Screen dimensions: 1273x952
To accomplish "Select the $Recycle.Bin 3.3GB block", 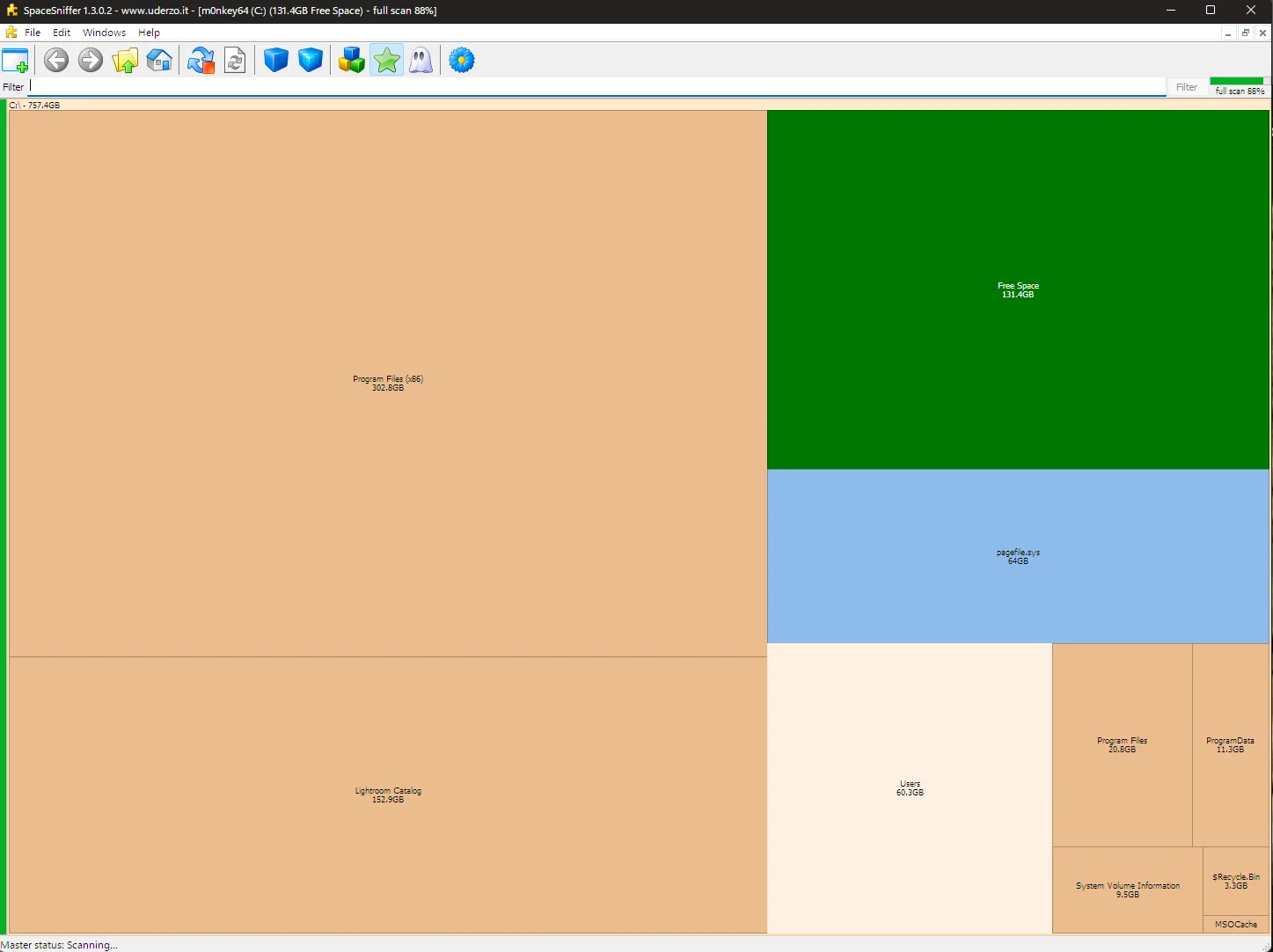I will (1236, 882).
